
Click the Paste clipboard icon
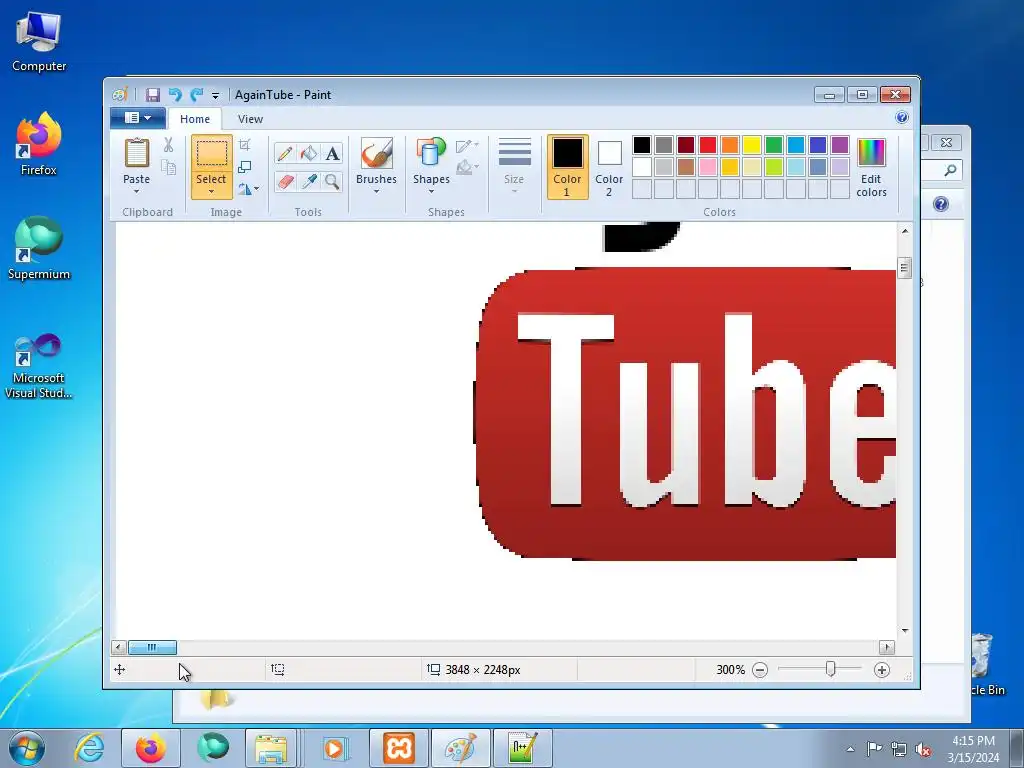[136, 154]
